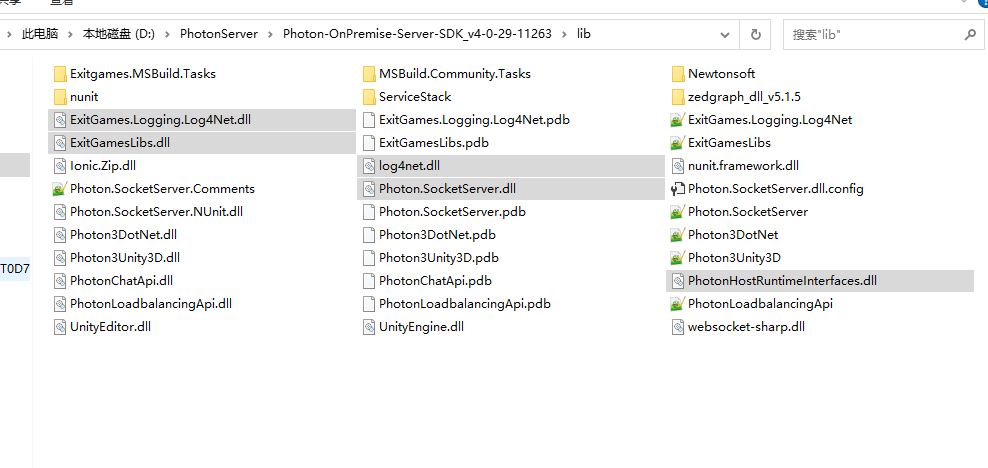
Task: Select file name Photon.SocketServer.pdb
Action: click(x=452, y=212)
